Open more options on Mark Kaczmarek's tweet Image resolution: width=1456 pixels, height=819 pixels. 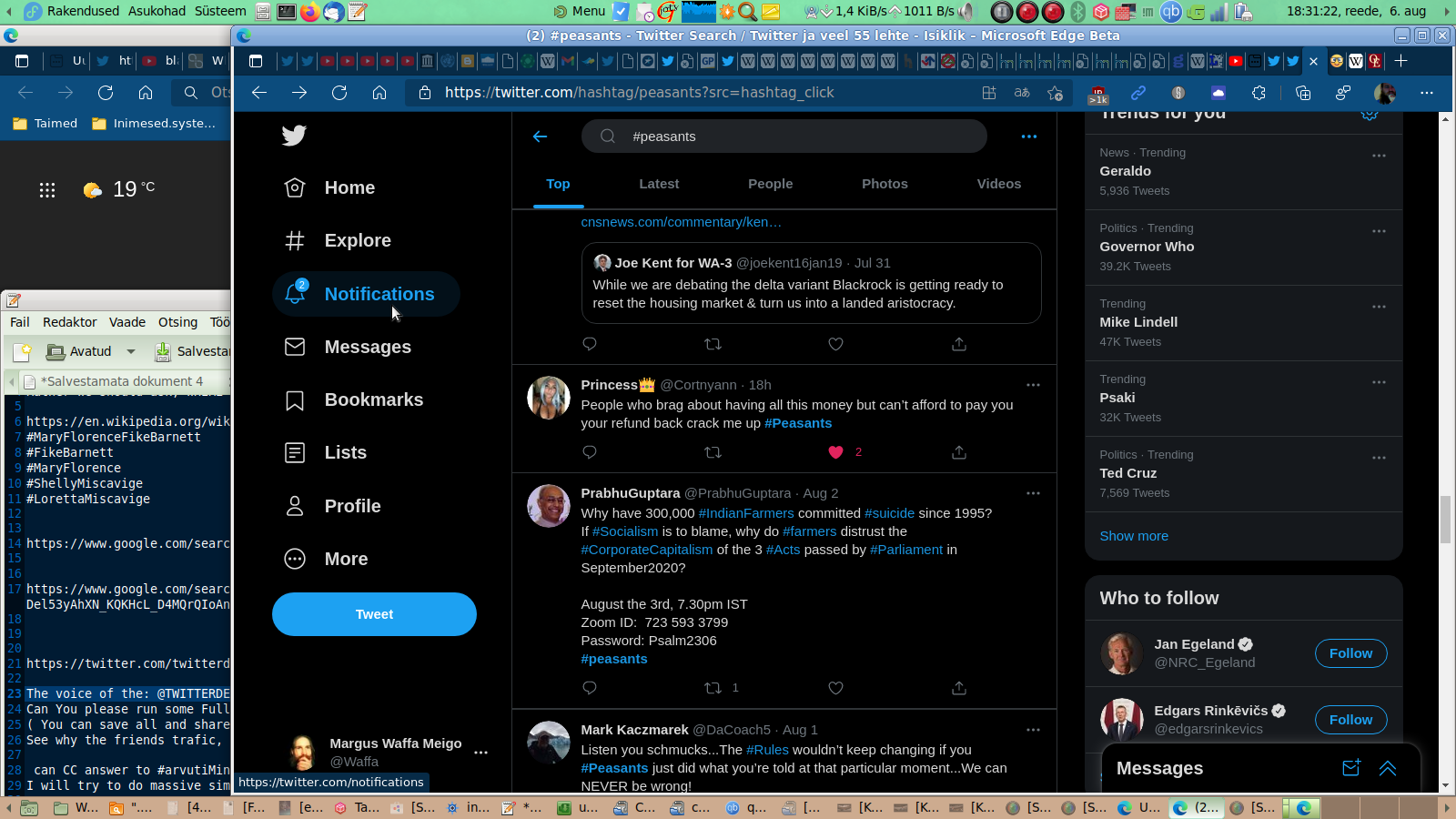pos(1033,730)
